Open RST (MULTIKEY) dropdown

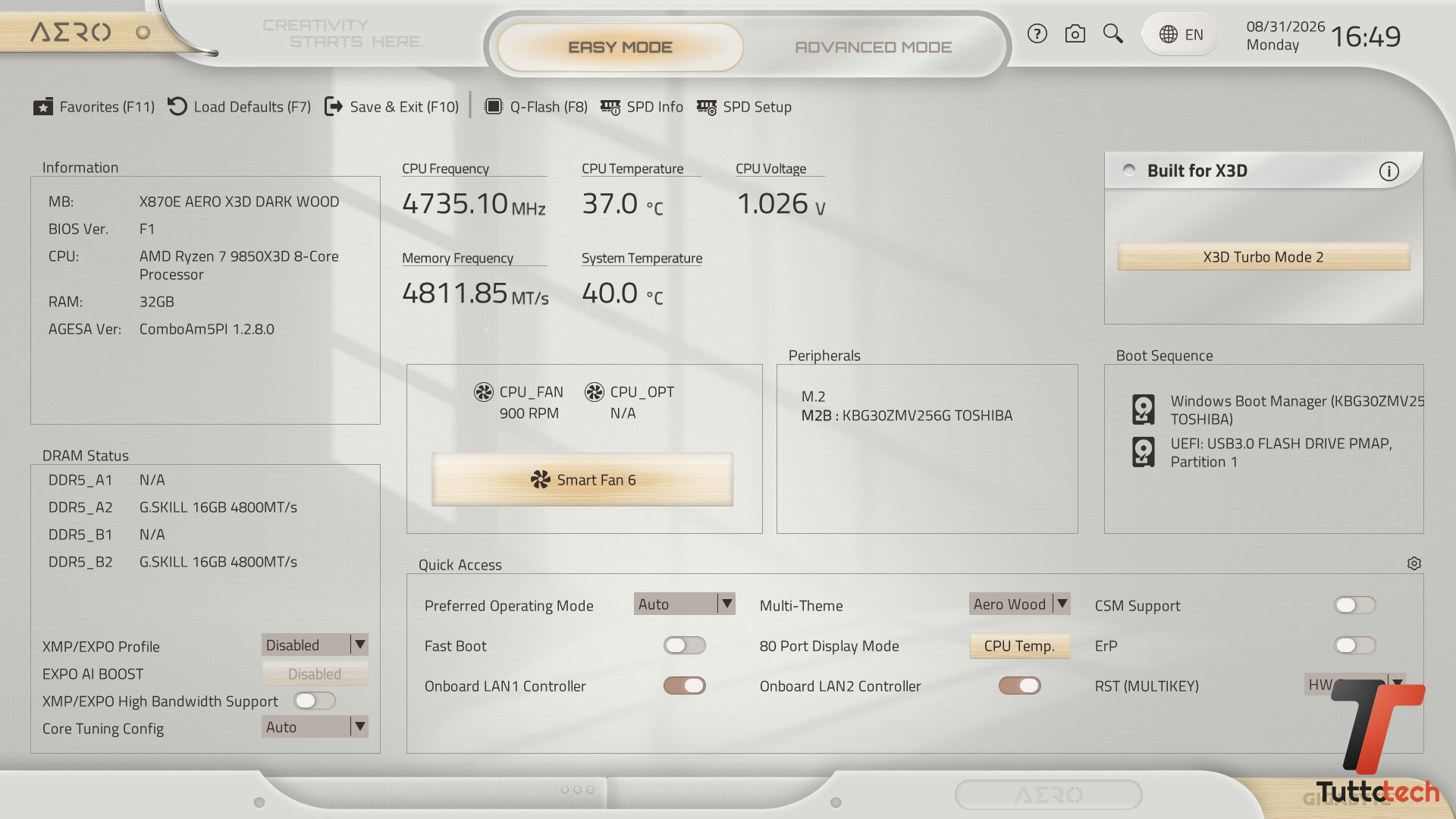click(1355, 684)
